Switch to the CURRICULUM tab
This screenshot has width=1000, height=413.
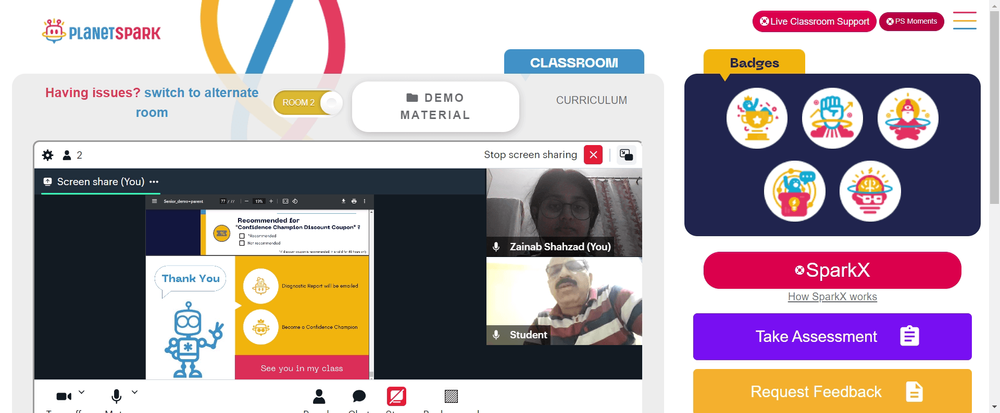[x=591, y=101]
